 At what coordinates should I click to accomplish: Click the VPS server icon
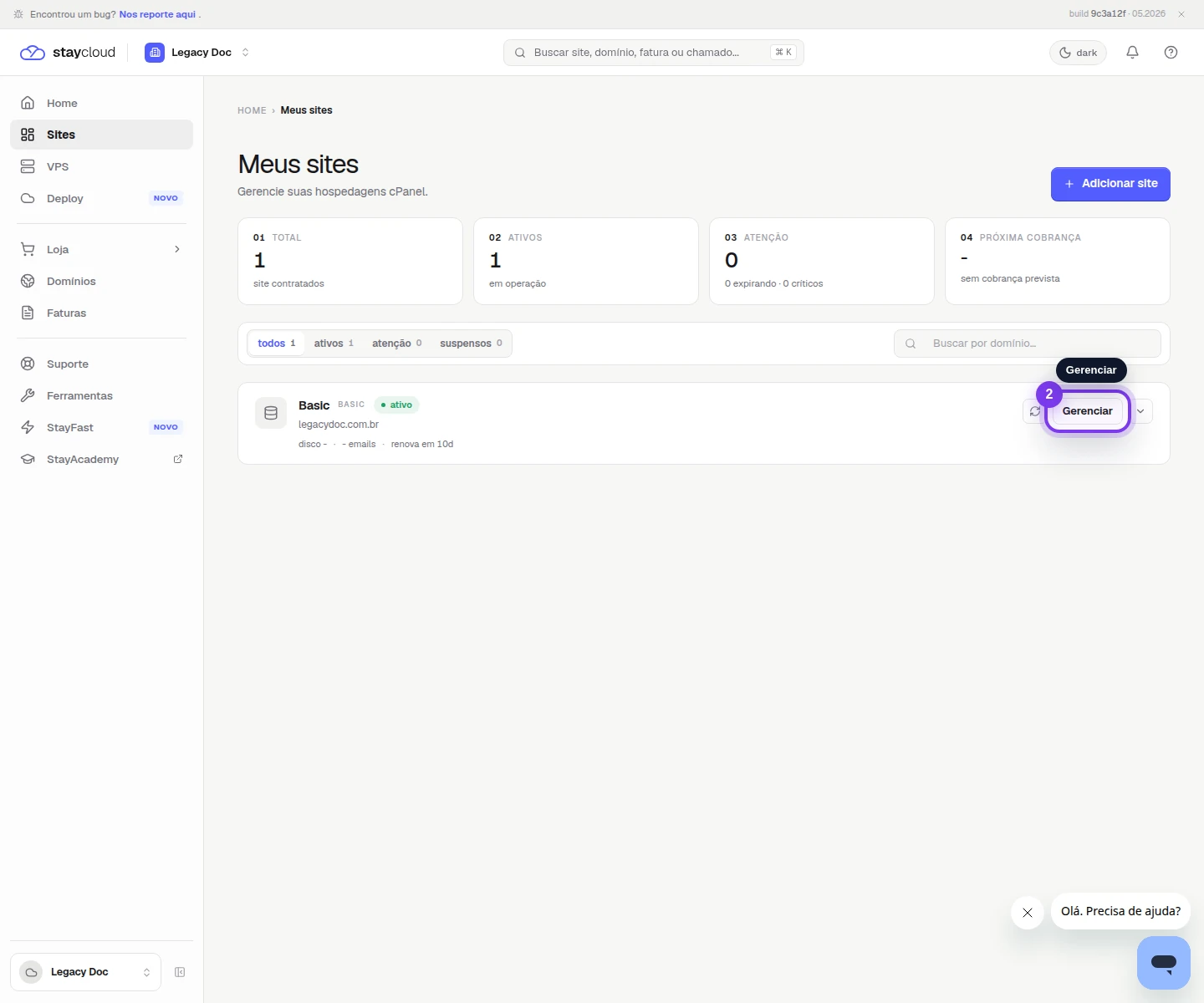(x=28, y=166)
